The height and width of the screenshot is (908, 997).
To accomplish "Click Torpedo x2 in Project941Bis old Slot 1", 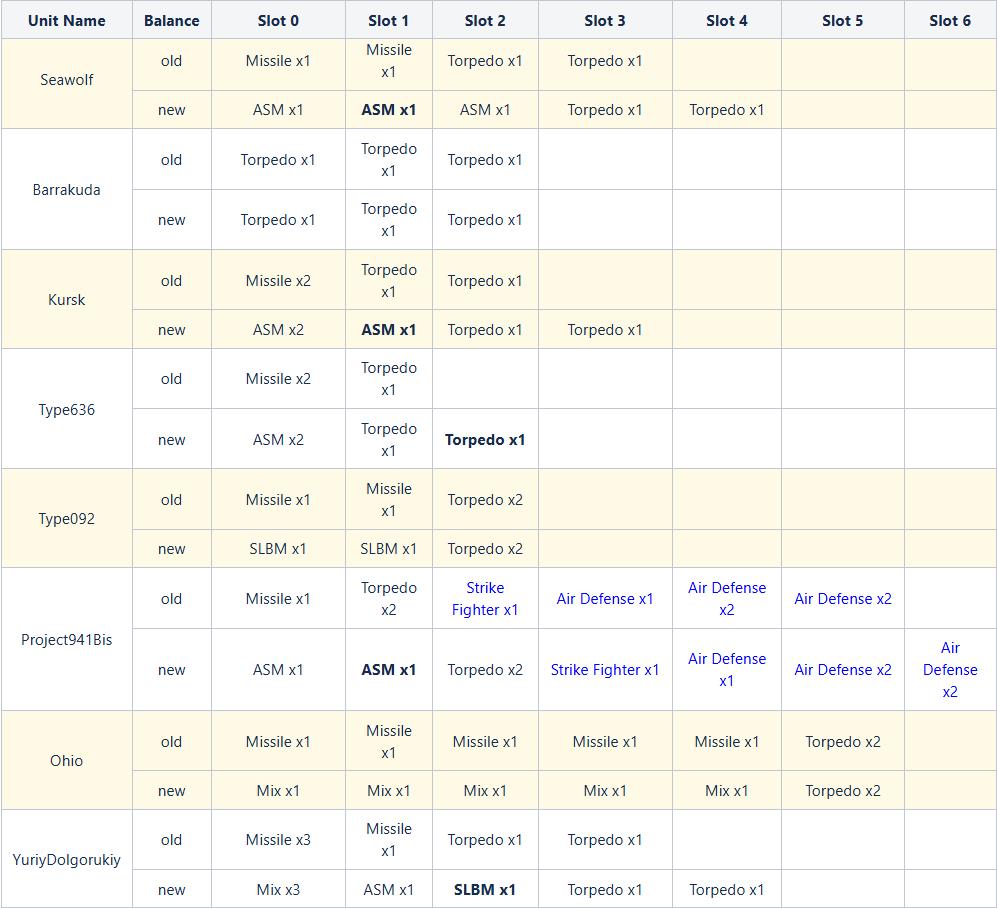I will pos(388,598).
